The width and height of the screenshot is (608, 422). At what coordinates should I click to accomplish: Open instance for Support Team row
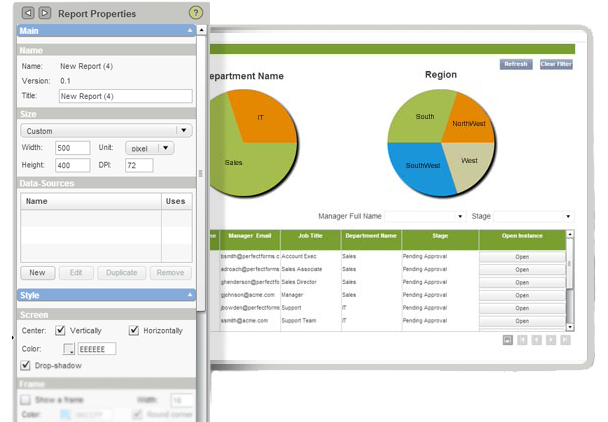[x=522, y=321]
